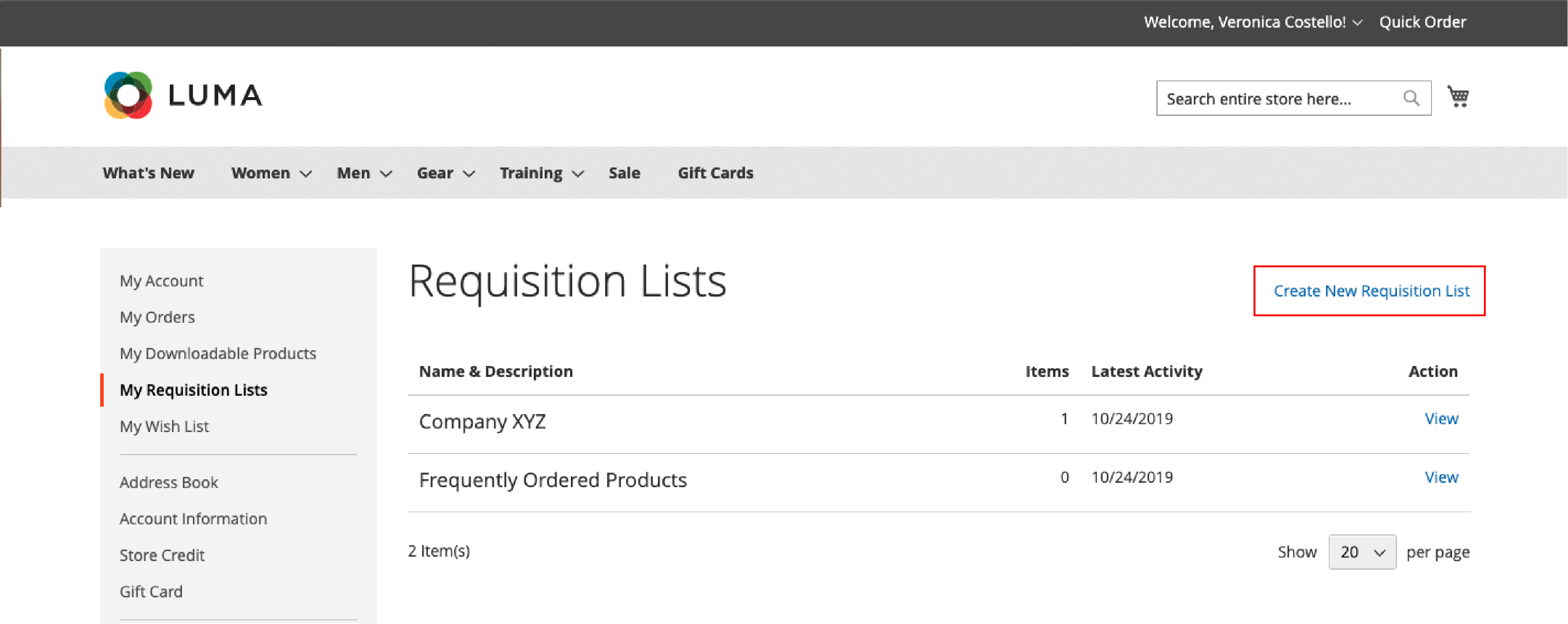Open My Downloadable Products in sidebar
The width and height of the screenshot is (1568, 624).
(x=218, y=354)
